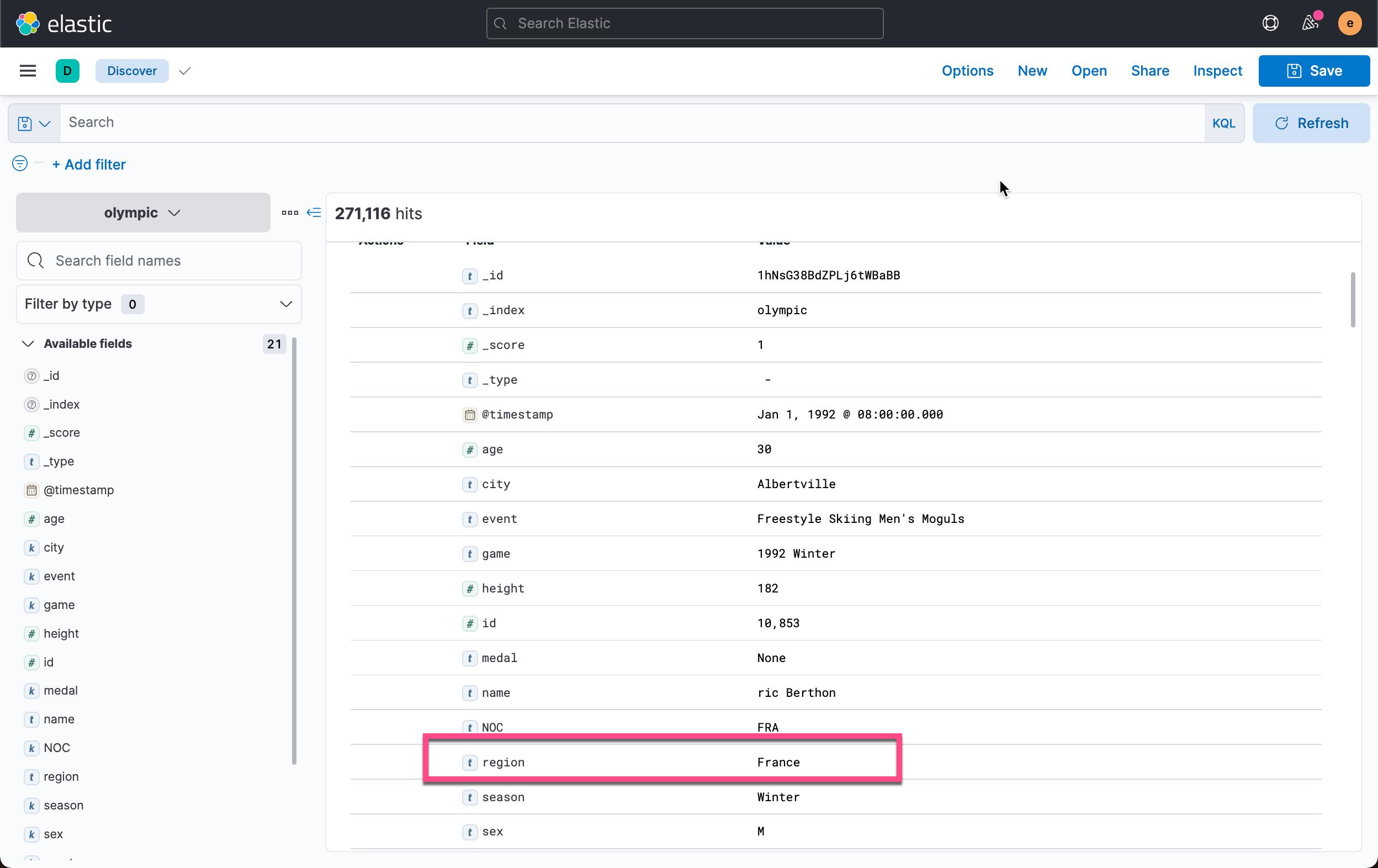Expand the Filter by type dropdown
Viewport: 1378px width, 868px height.
point(158,304)
